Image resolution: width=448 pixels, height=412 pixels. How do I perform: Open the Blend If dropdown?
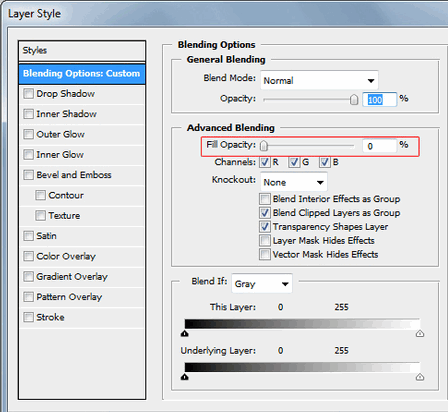click(262, 284)
